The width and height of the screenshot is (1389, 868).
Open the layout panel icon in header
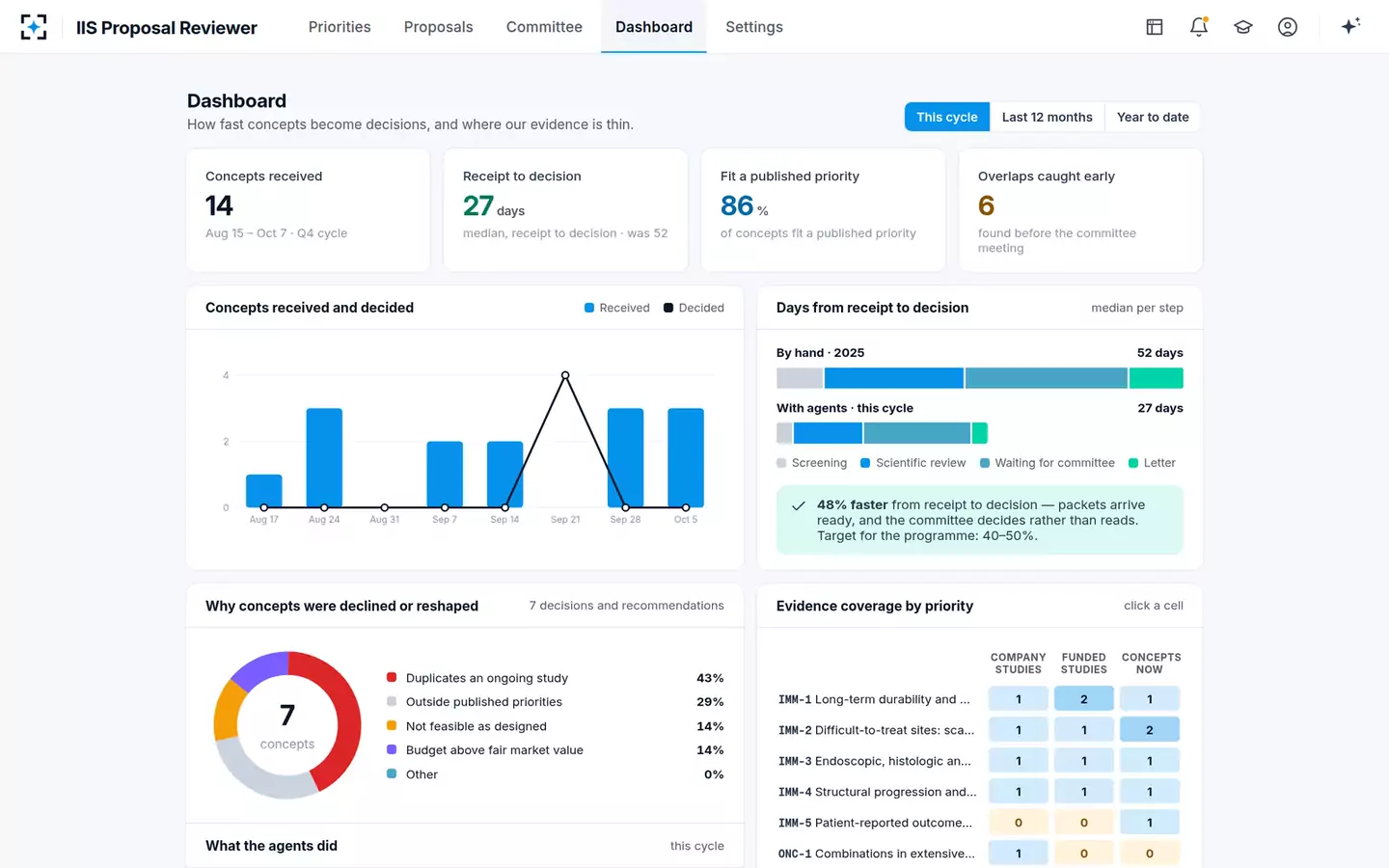(1154, 27)
